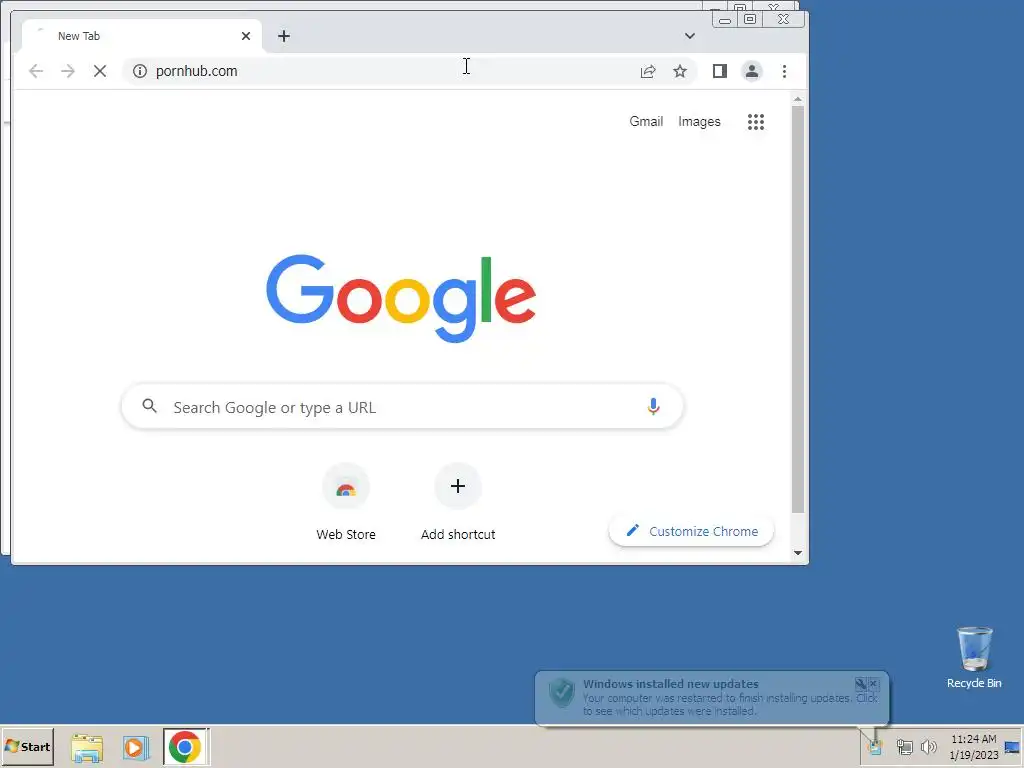Viewport: 1024px width, 768px height.
Task: Go forward to the next page
Action: point(68,71)
